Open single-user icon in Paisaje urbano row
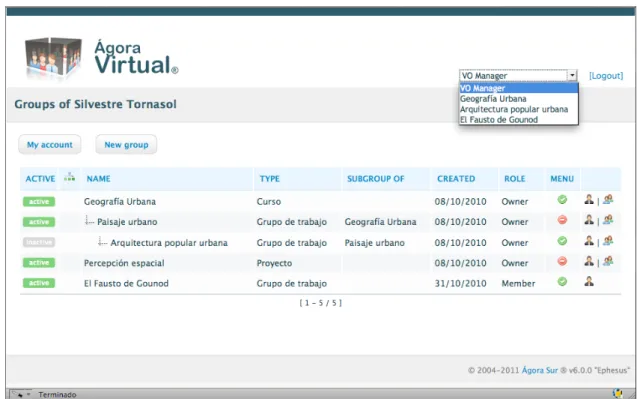The width and height of the screenshot is (637, 399). tap(589, 220)
